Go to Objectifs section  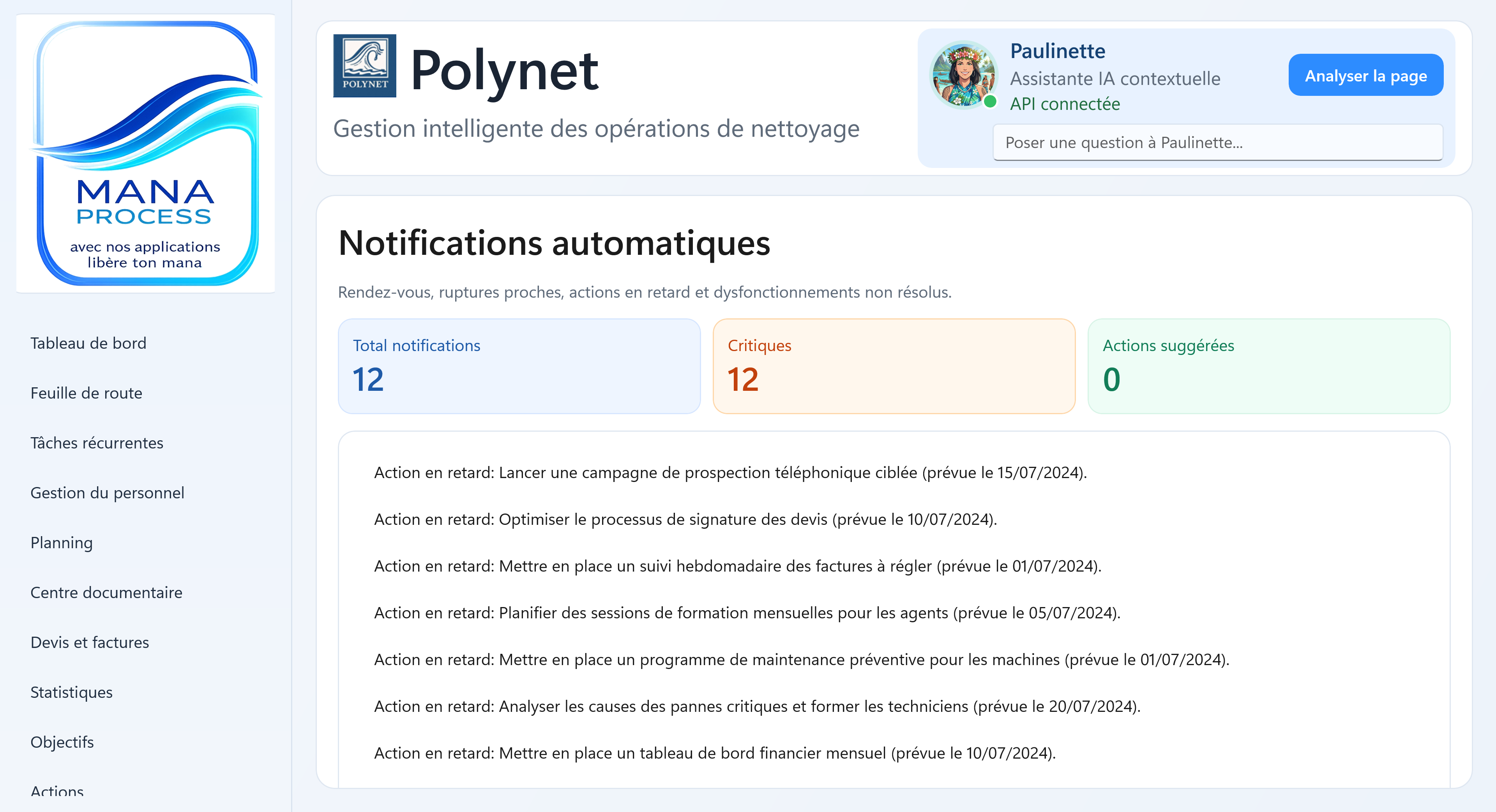tap(62, 742)
